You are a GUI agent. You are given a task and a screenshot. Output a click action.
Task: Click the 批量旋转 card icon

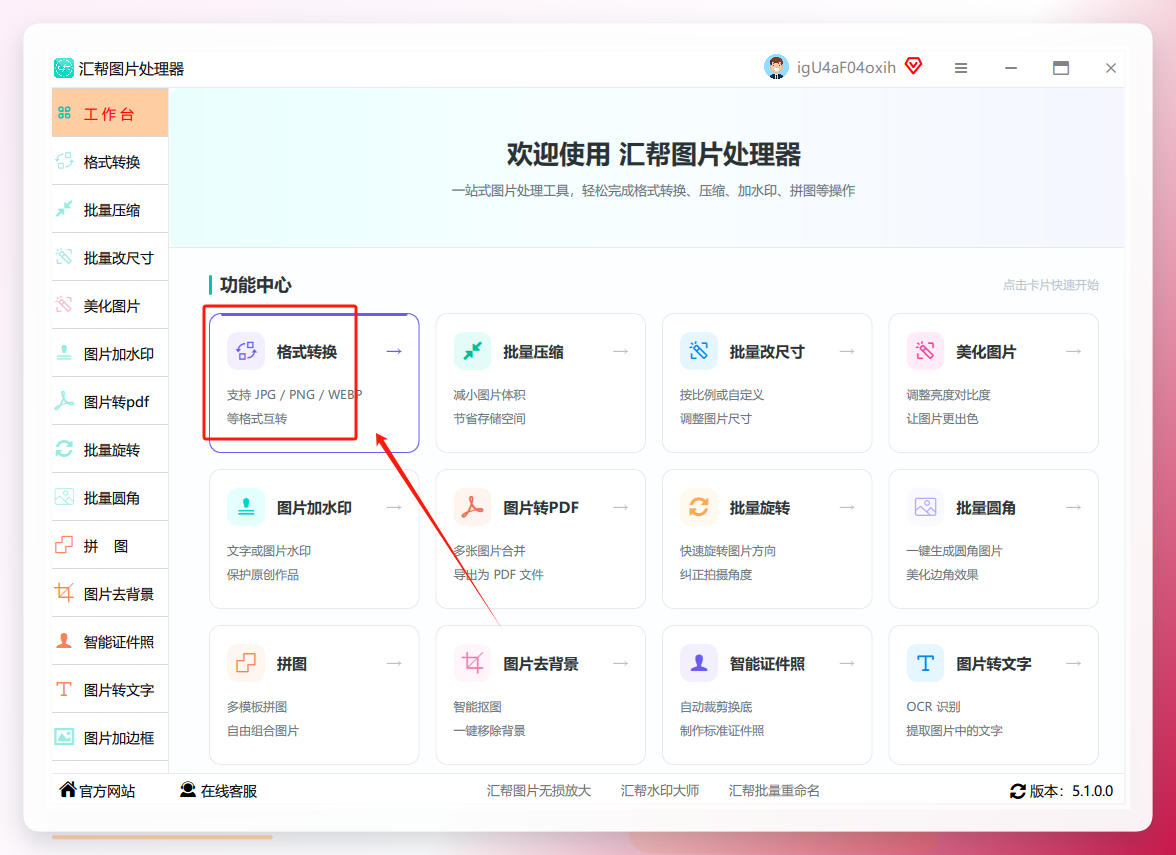click(699, 507)
